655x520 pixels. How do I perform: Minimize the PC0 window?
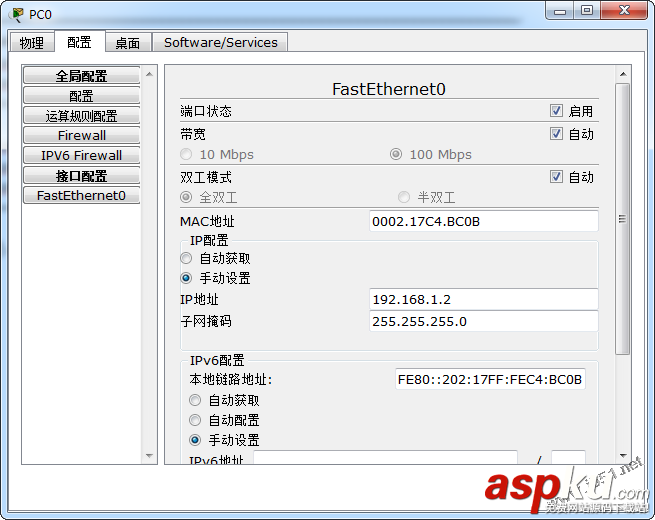pyautogui.click(x=560, y=11)
